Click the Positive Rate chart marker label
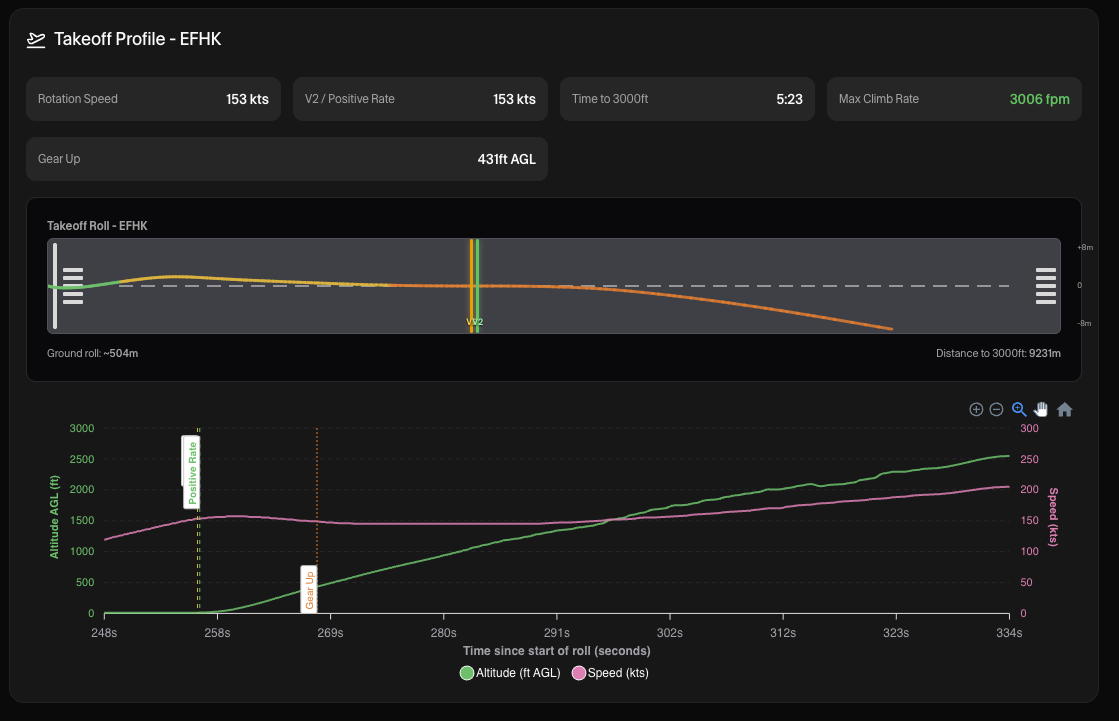The height and width of the screenshot is (721, 1119). coord(191,472)
